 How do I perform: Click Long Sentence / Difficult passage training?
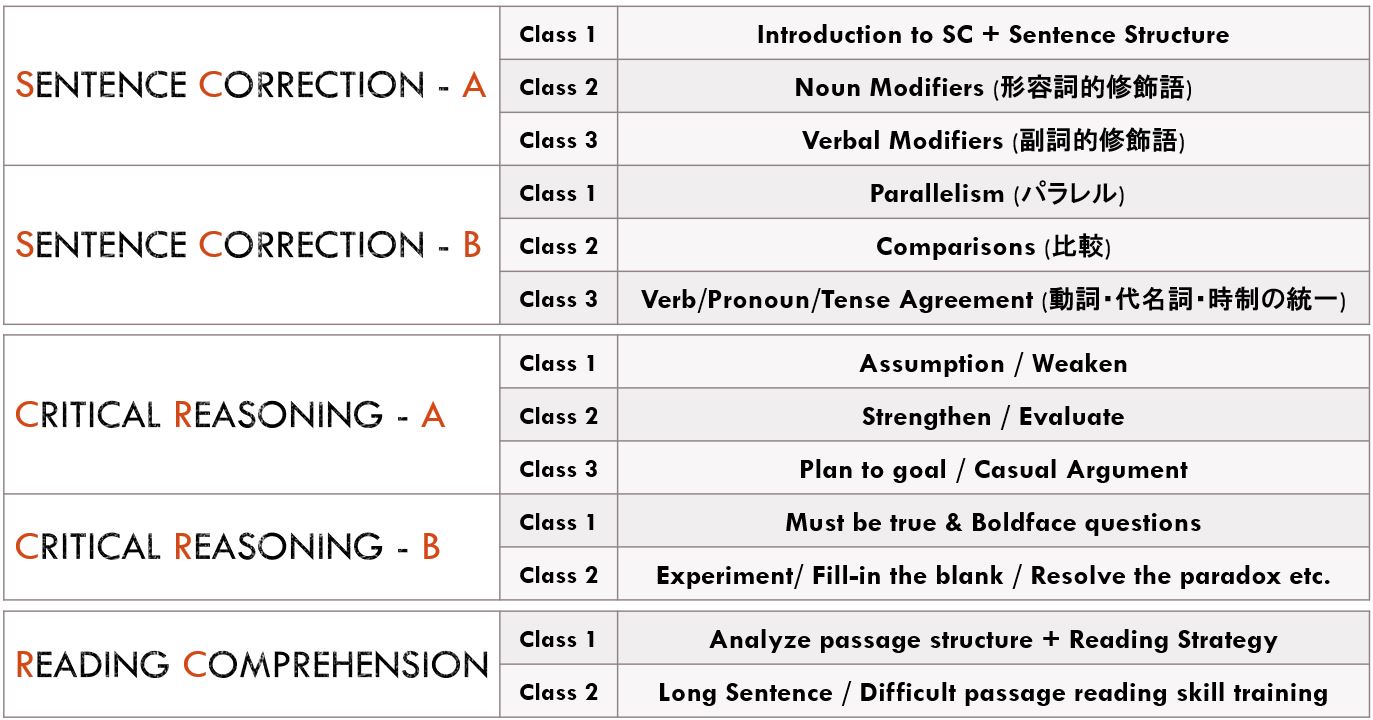(993, 692)
